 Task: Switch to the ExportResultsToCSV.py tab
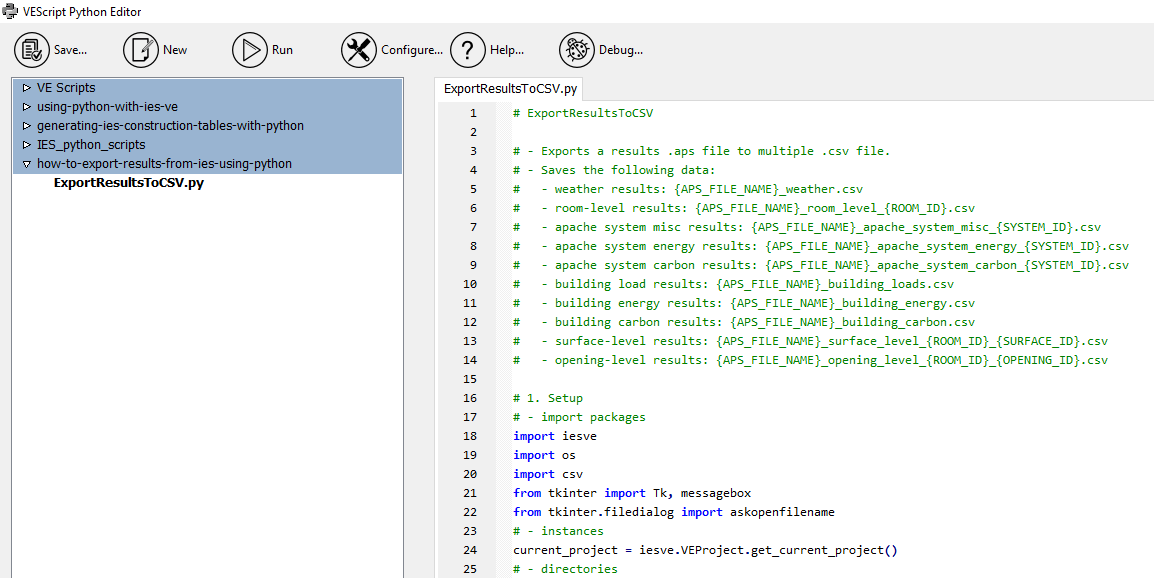click(509, 88)
